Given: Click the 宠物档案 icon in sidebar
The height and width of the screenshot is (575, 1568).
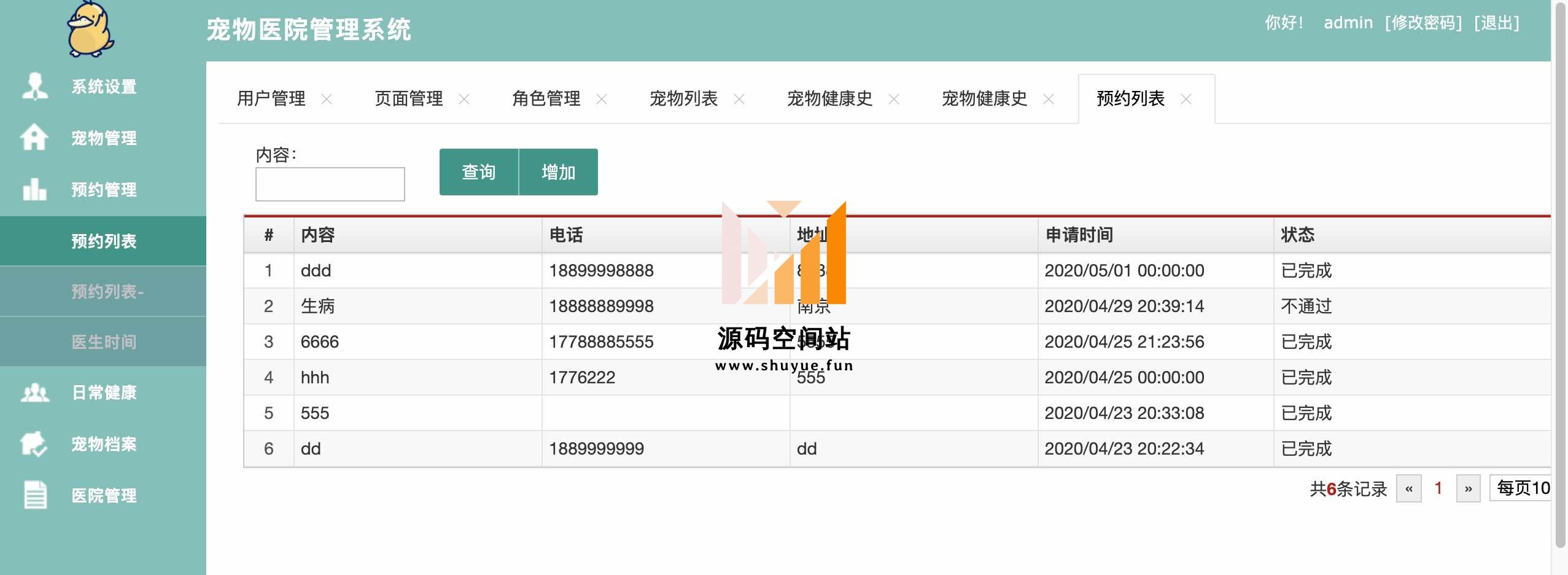Looking at the screenshot, I should pyautogui.click(x=34, y=444).
